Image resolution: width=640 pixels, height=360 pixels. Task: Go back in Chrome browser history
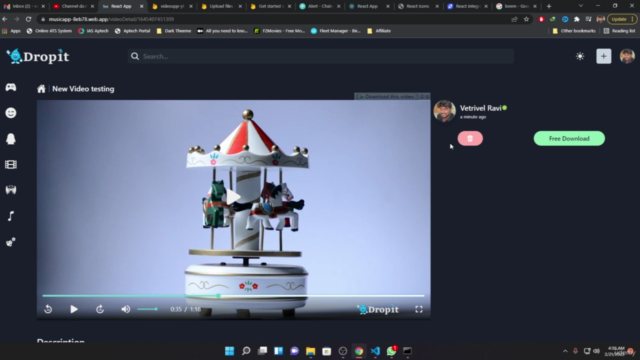5,19
